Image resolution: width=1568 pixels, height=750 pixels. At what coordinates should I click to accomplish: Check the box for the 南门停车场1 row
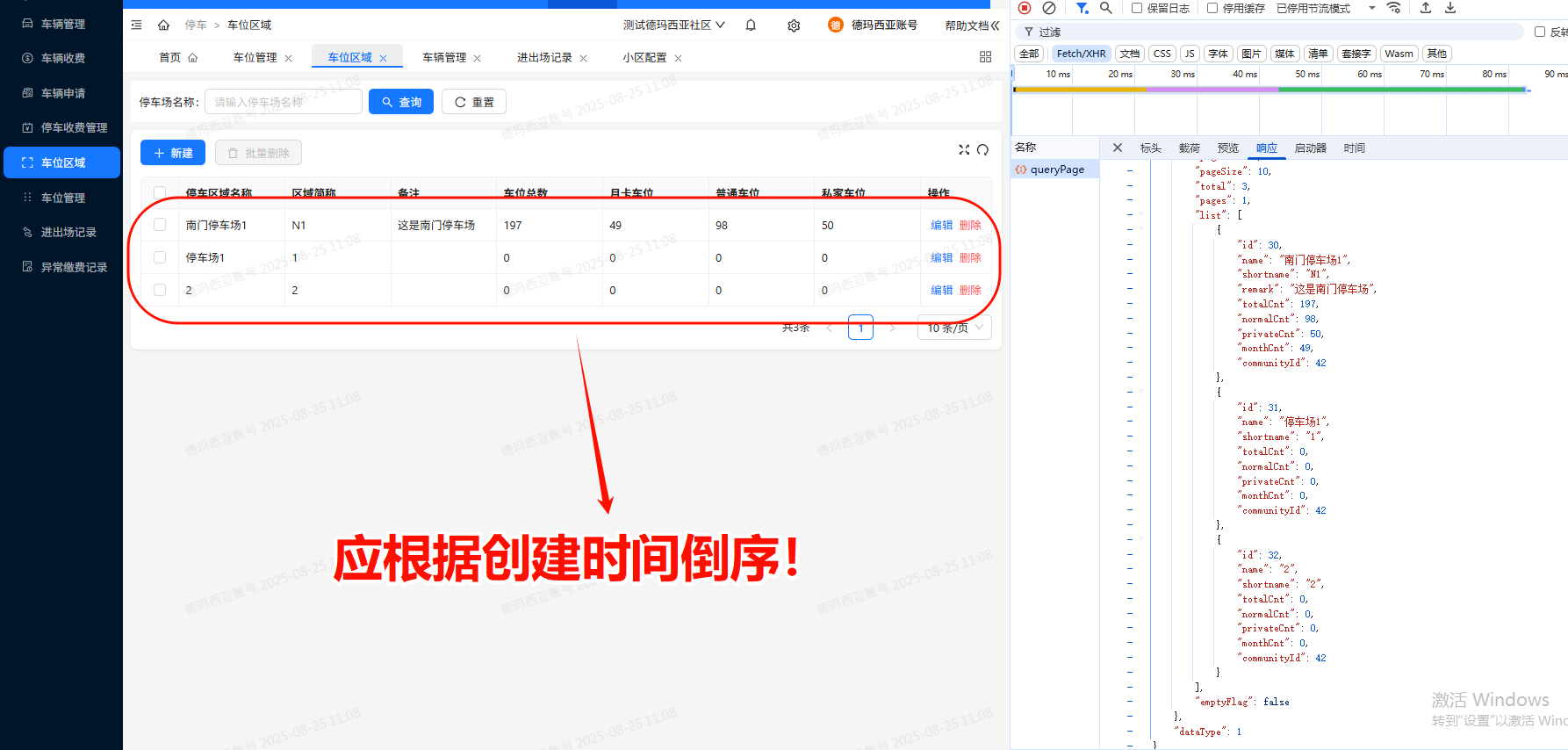click(160, 225)
